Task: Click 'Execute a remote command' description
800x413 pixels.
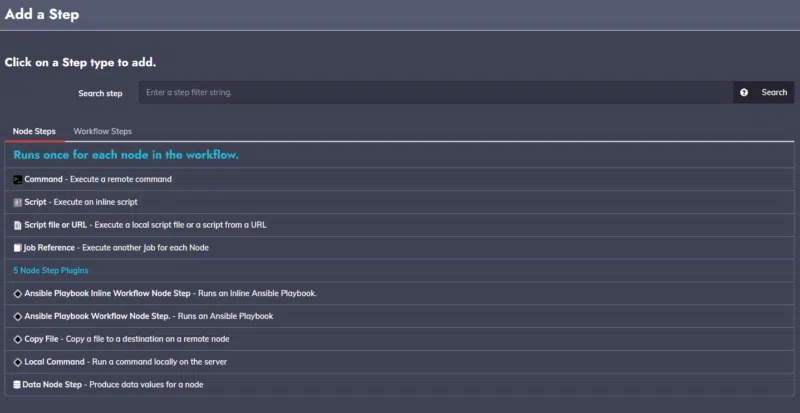Action: [x=121, y=179]
